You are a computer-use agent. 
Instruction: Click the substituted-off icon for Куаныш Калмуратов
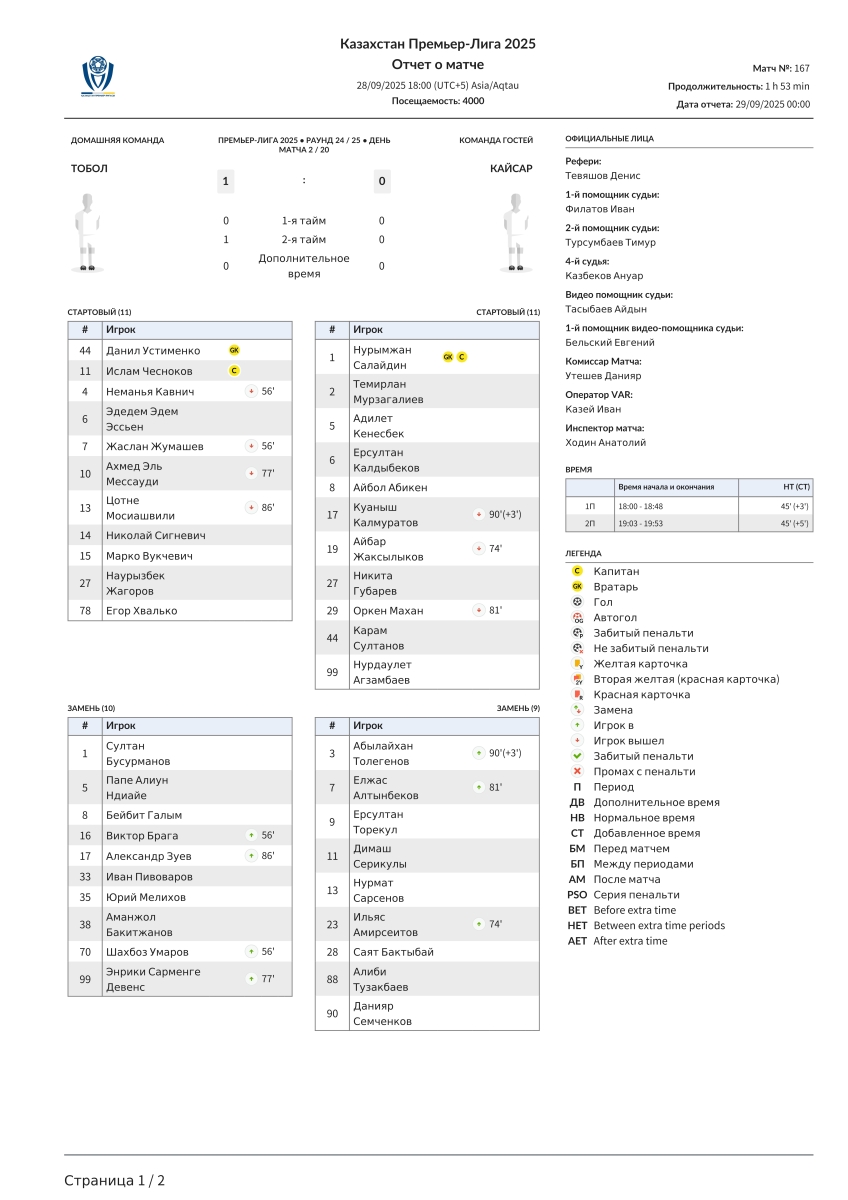pos(478,515)
